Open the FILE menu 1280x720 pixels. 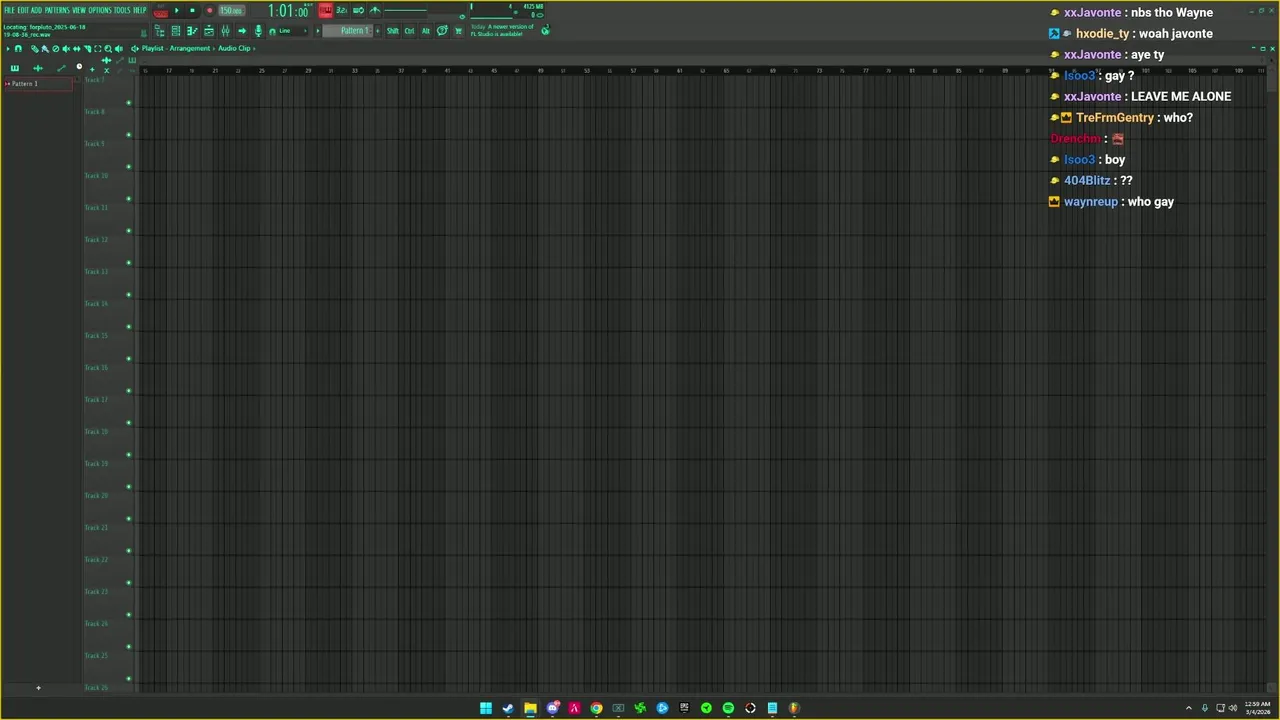(x=9, y=10)
